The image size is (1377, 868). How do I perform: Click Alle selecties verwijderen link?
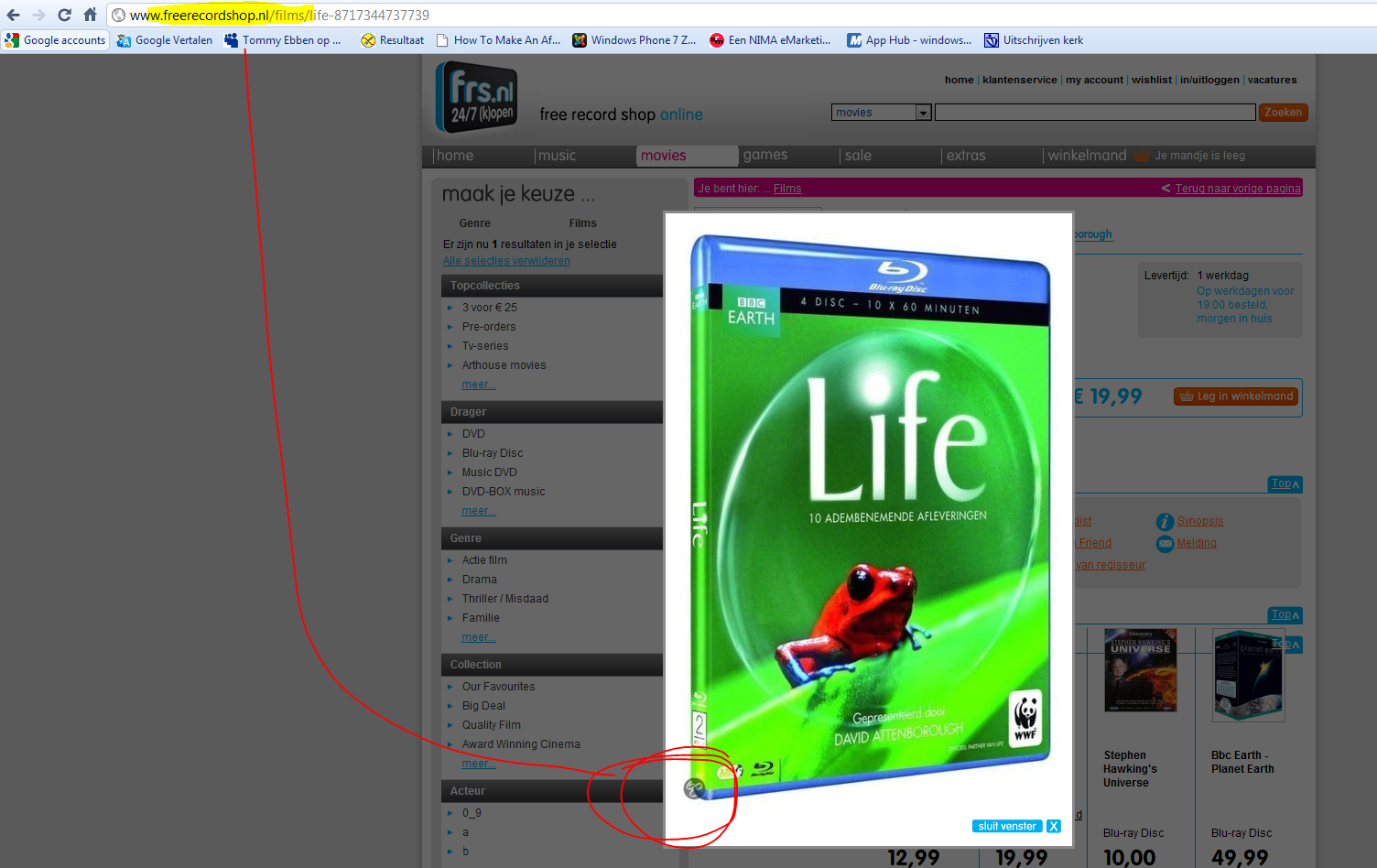coord(506,261)
